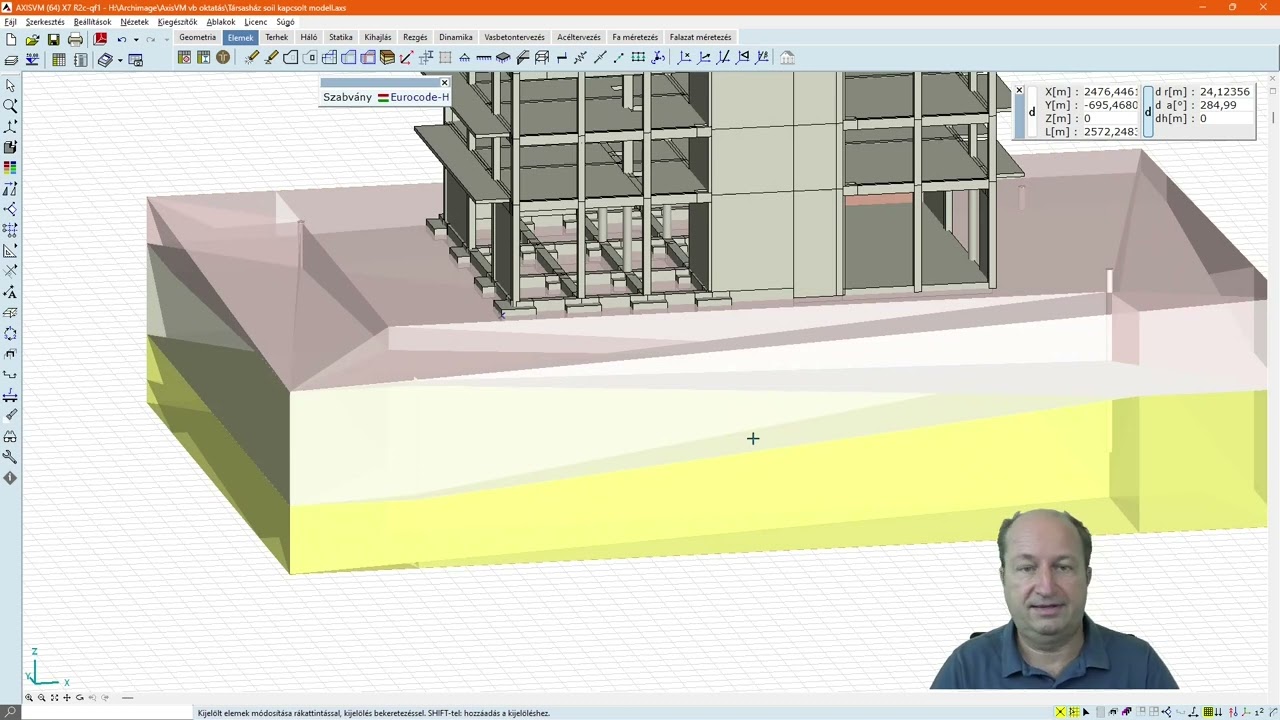This screenshot has width=1280, height=720.
Task: Open the material library icon
Action: (185, 58)
